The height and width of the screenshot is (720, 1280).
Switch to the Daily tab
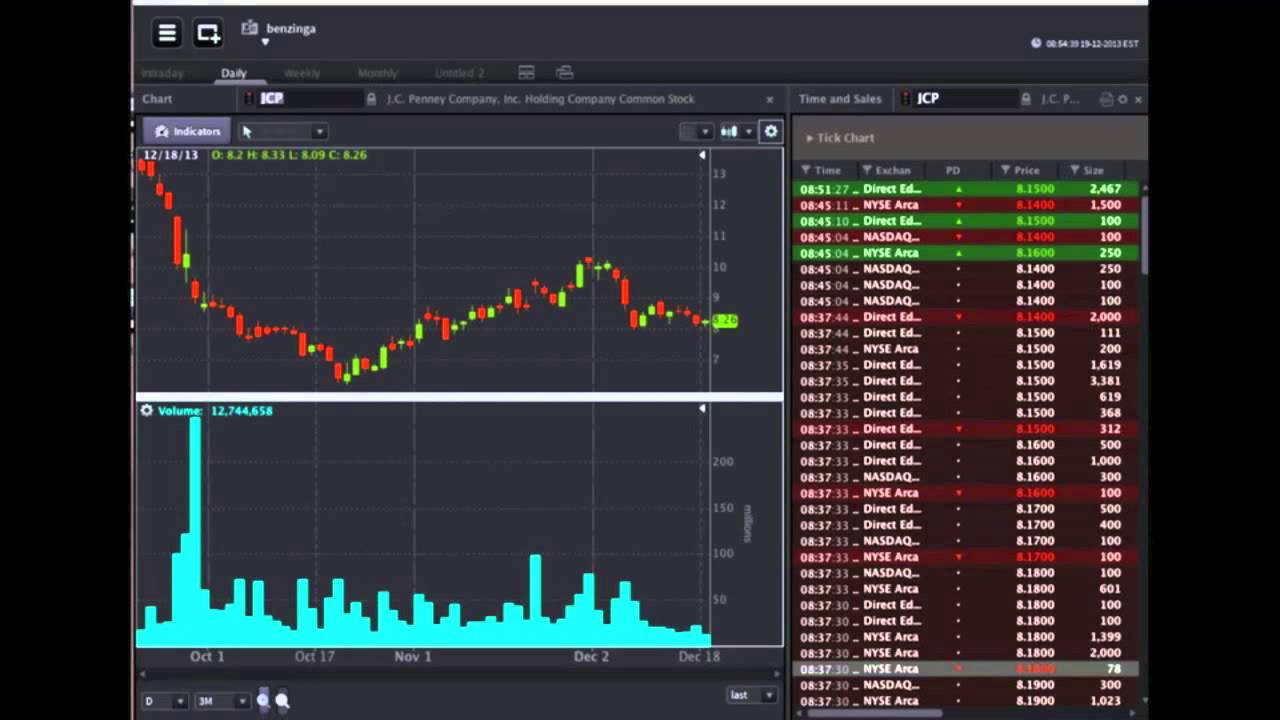(x=234, y=73)
